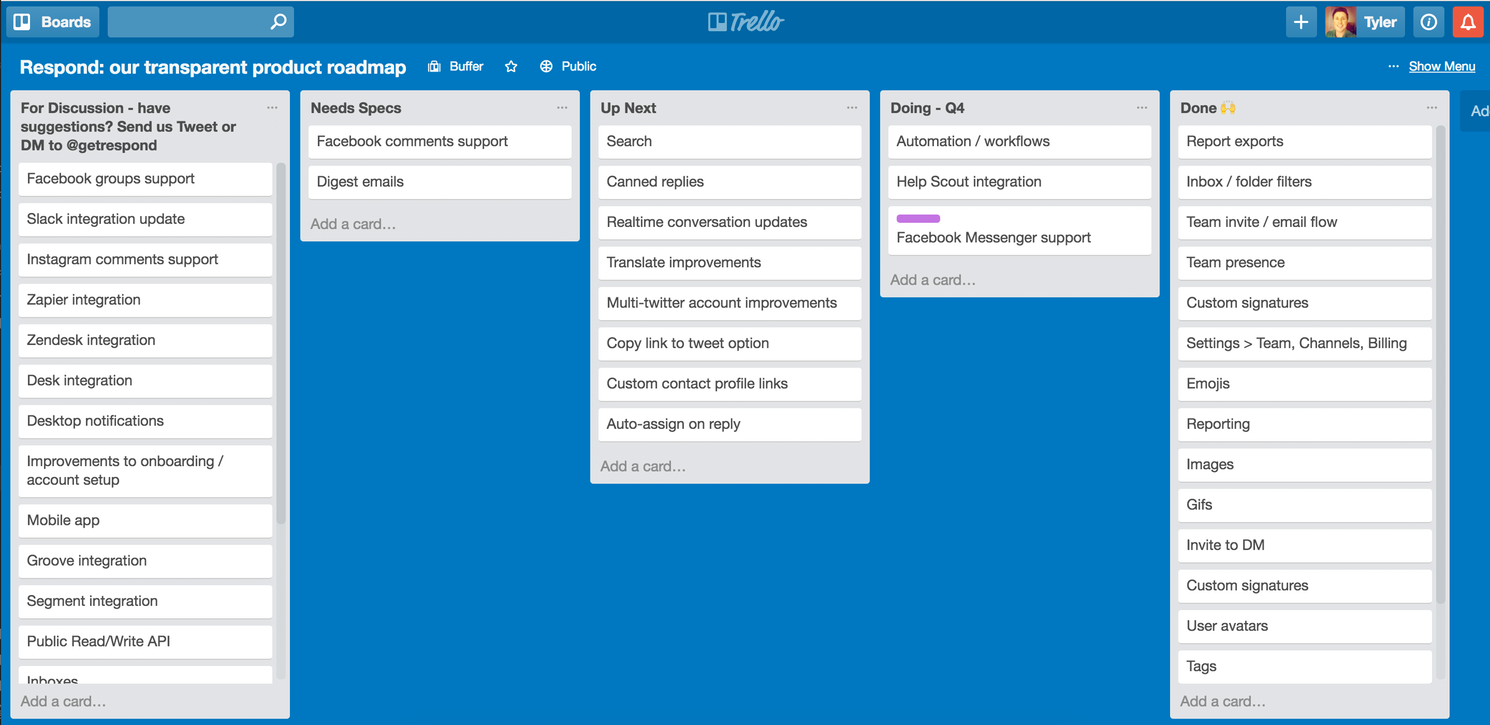Open Copy link to tweet option card
This screenshot has width=1490, height=725.
[730, 344]
